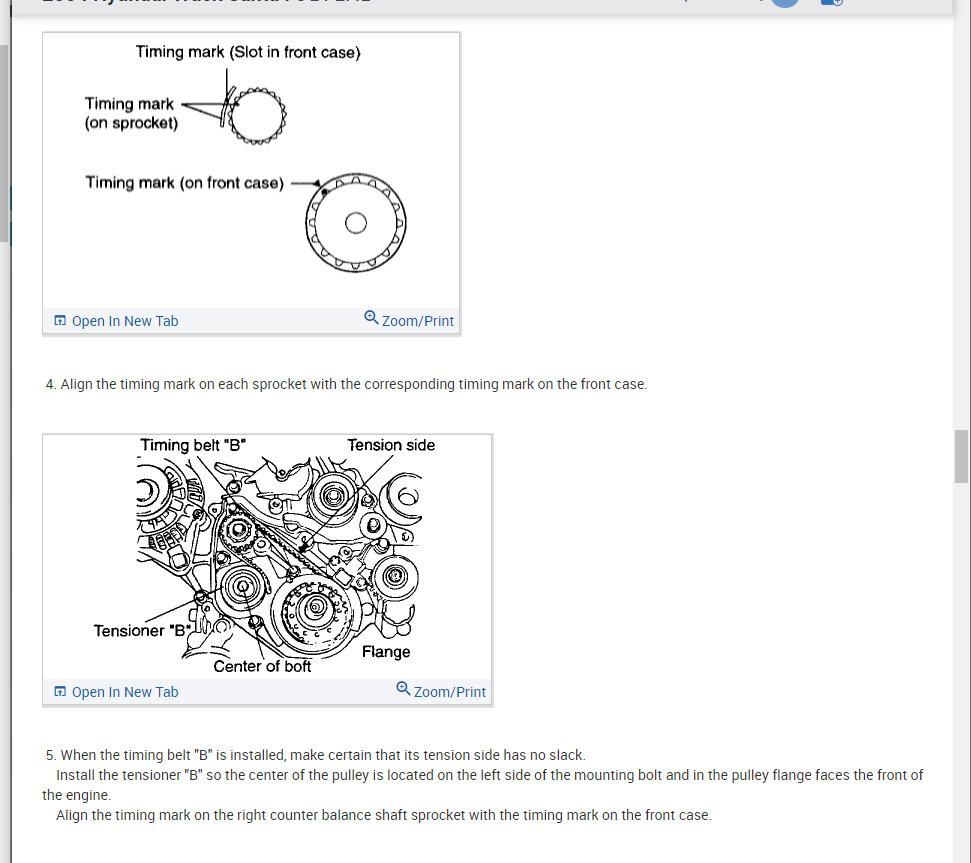Click the timing mark sprocket diagram image
Viewport: 971px width, 863px height.
click(251, 170)
